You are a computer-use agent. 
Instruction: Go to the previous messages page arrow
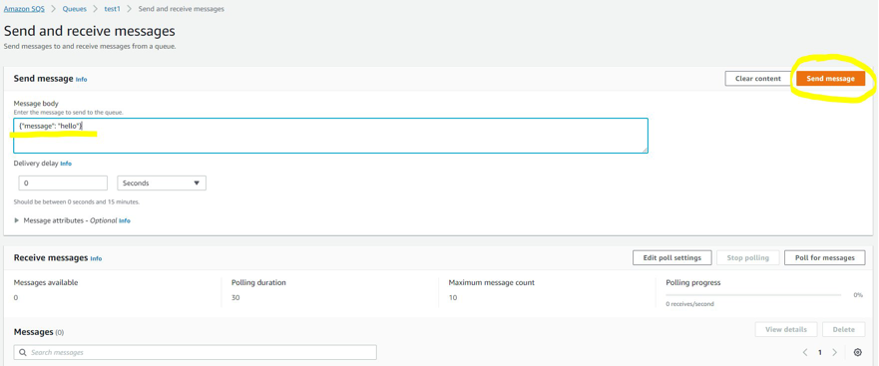coord(805,353)
